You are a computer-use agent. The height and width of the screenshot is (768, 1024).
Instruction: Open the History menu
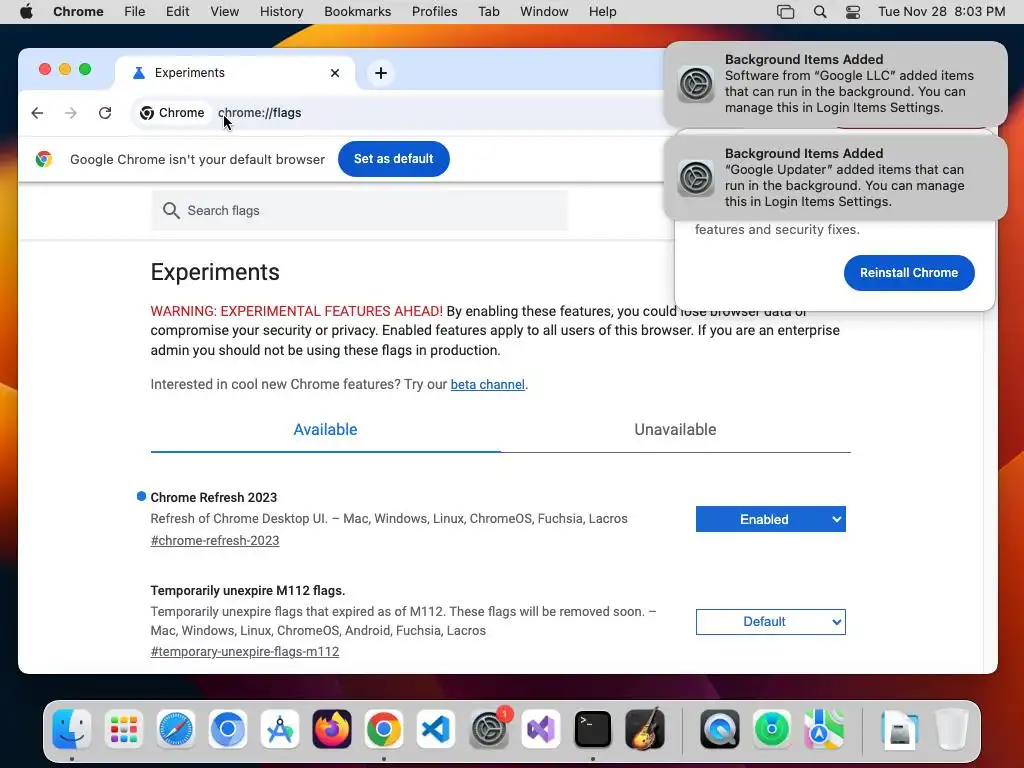[x=281, y=12]
